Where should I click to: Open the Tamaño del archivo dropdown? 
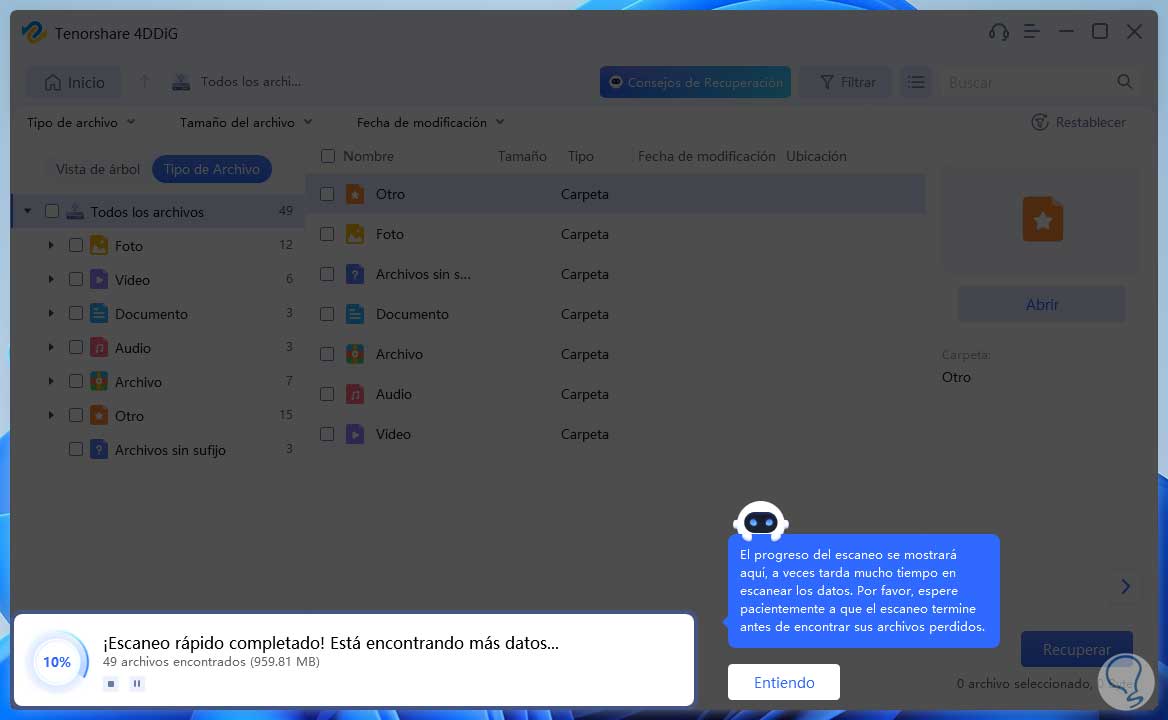[x=246, y=122]
